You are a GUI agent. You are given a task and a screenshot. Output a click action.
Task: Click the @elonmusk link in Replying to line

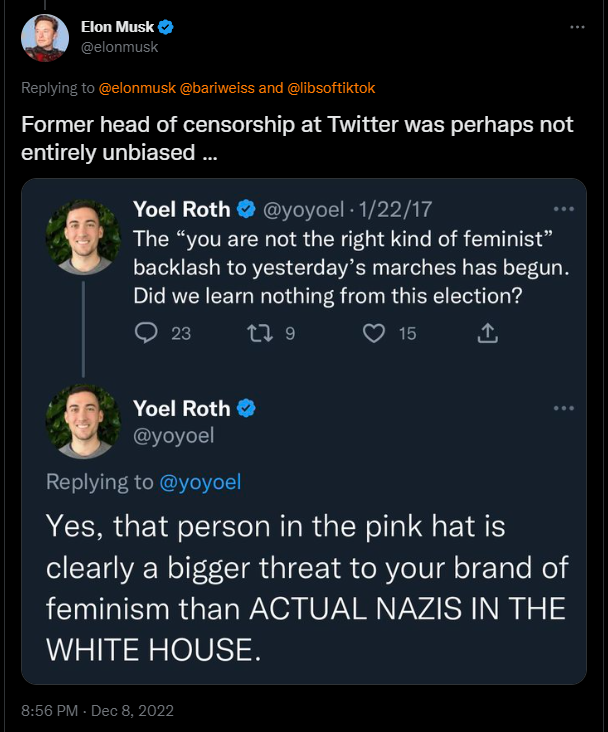tap(136, 88)
